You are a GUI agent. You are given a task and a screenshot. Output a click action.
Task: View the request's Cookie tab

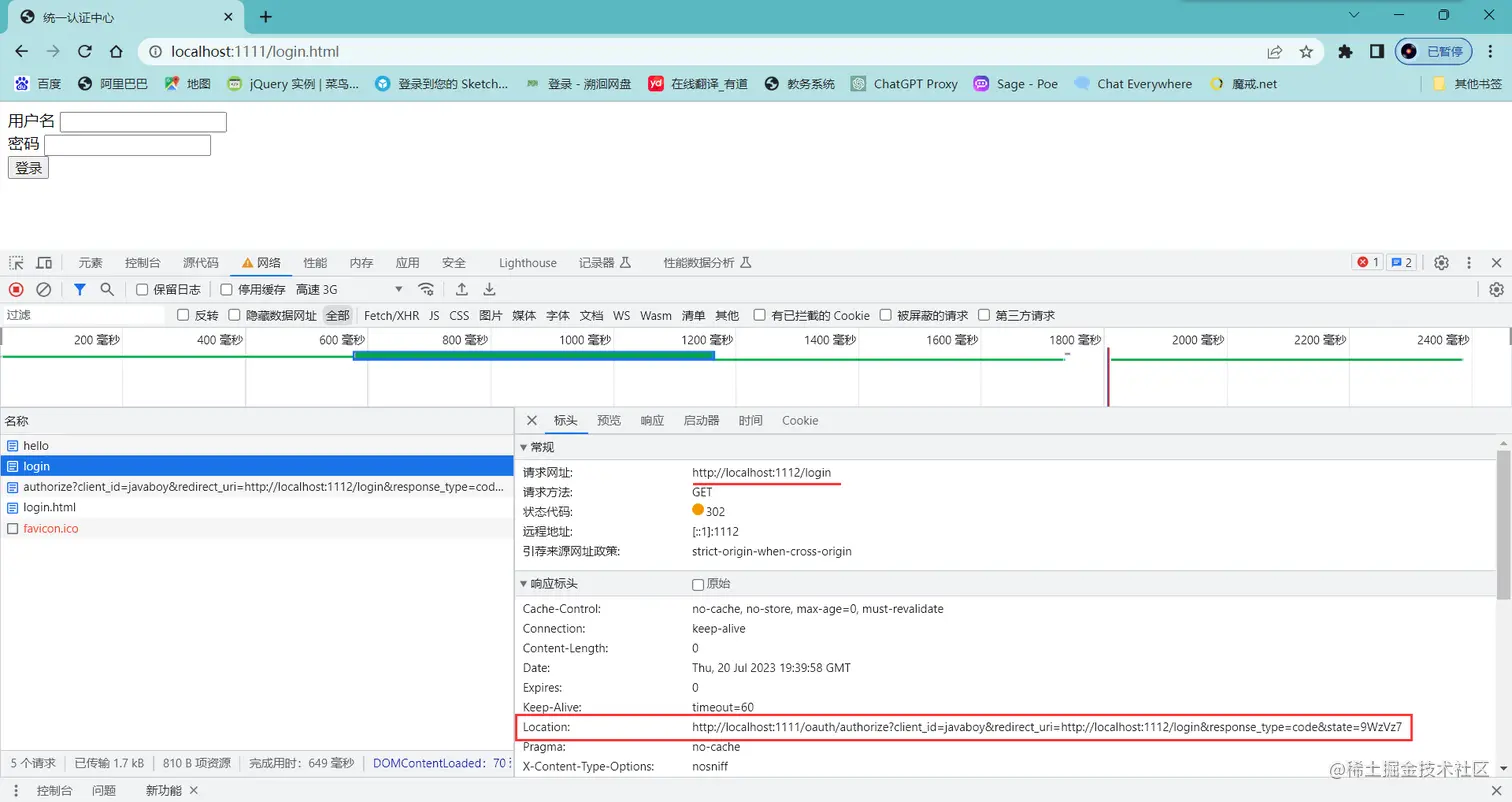point(800,421)
